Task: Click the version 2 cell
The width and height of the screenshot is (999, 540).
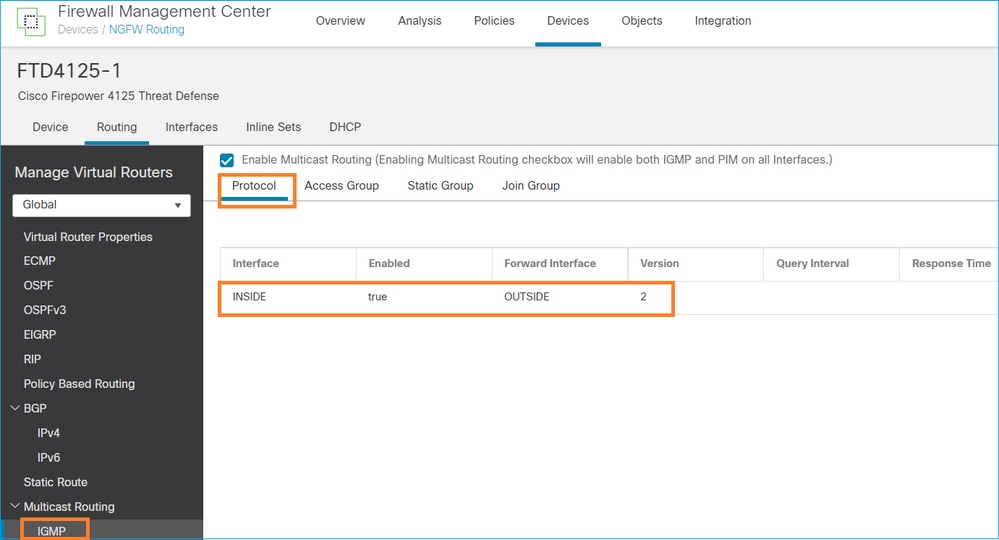Action: [643, 297]
